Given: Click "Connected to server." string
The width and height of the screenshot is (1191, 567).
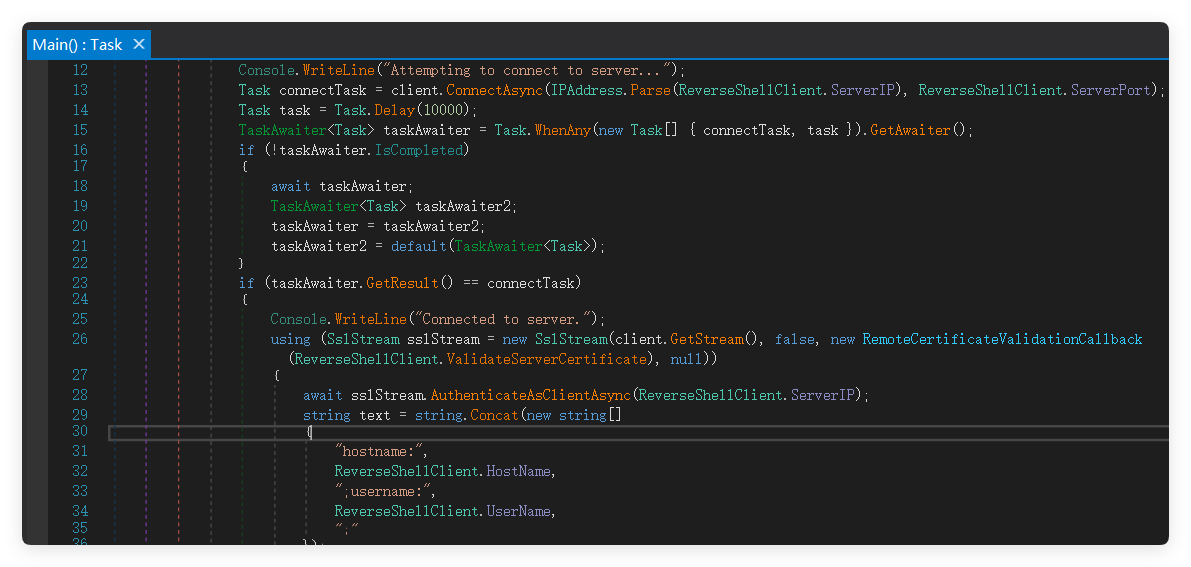Looking at the screenshot, I should (x=507, y=318).
